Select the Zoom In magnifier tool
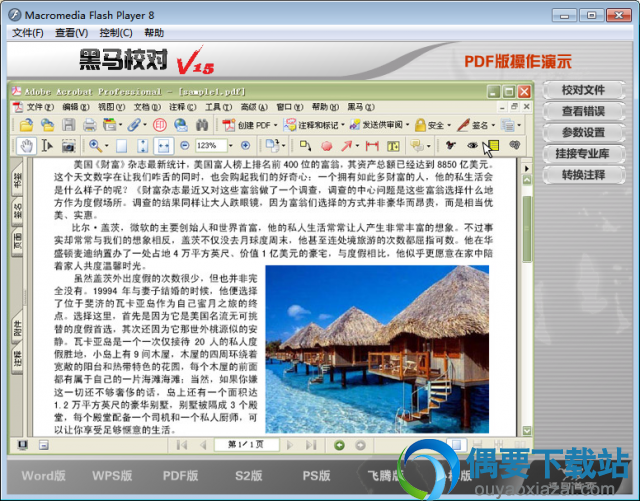Image resolution: width=640 pixels, height=501 pixels. coord(96,146)
